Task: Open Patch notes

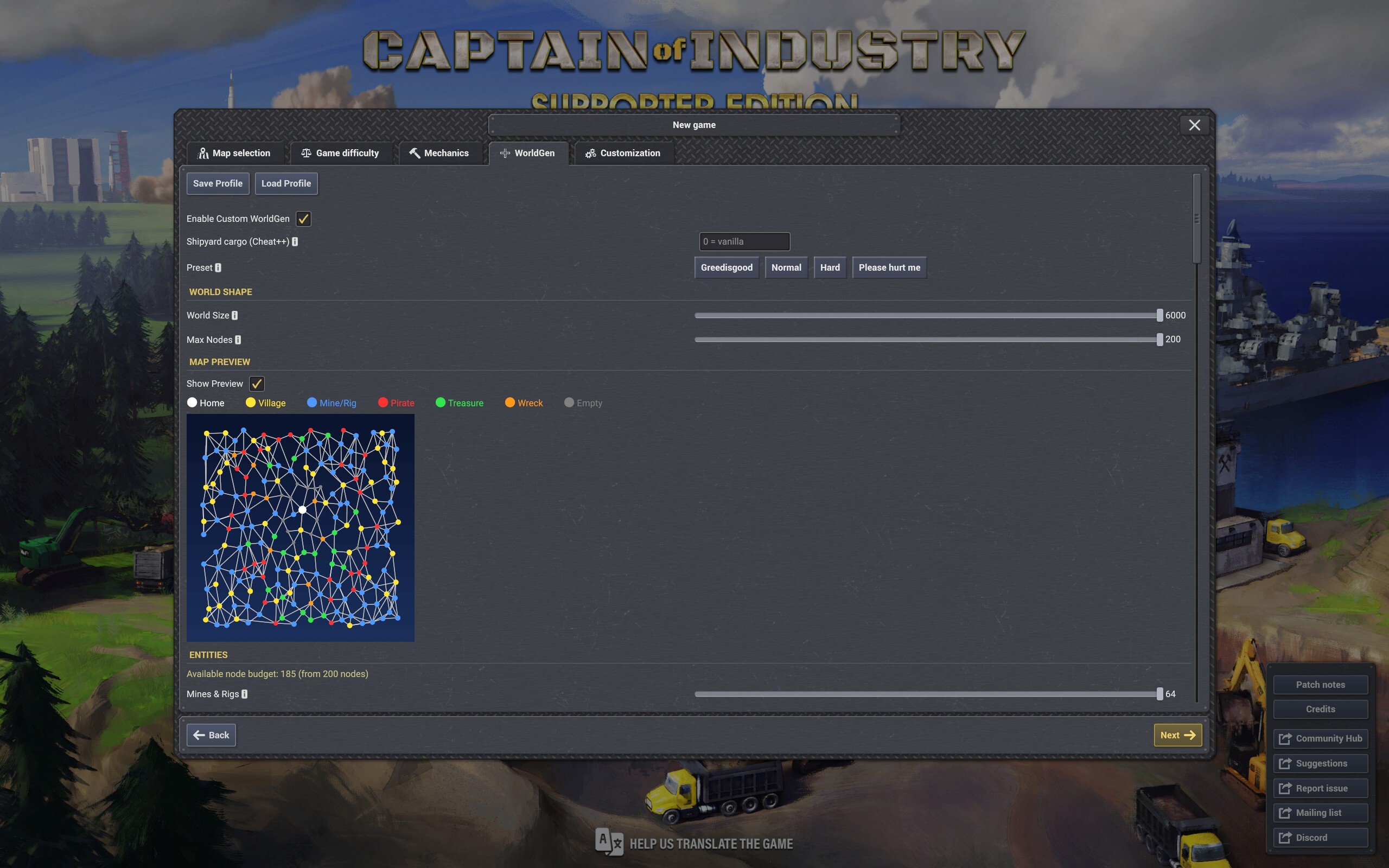Action: pyautogui.click(x=1320, y=685)
